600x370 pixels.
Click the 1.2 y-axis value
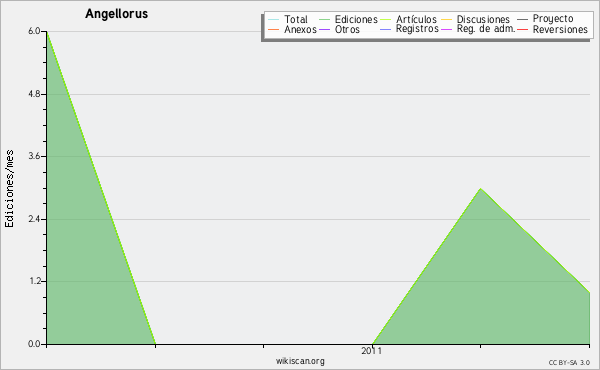click(34, 281)
